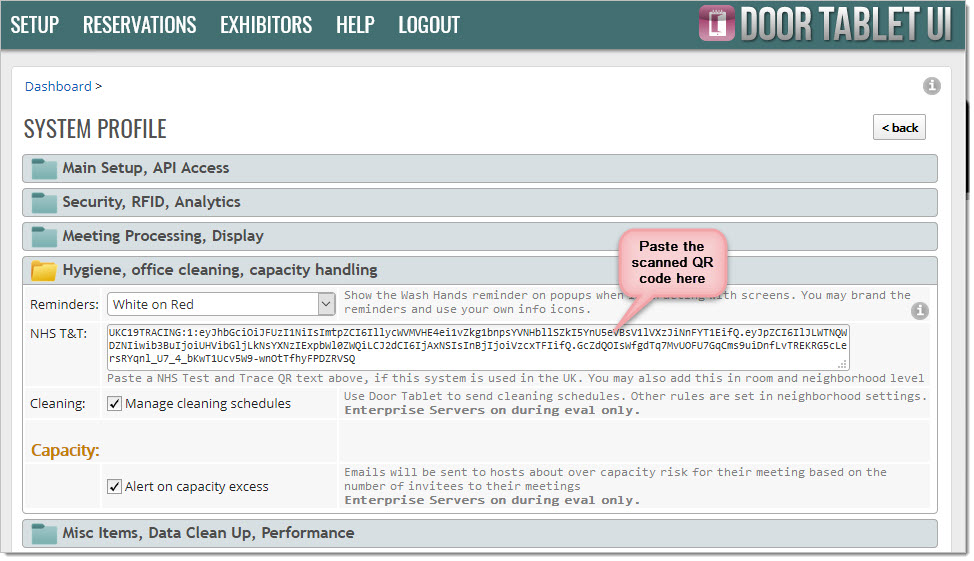This screenshot has height=561, width=974.
Task: Click inside the NHS T&T text field
Action: (x=476, y=346)
